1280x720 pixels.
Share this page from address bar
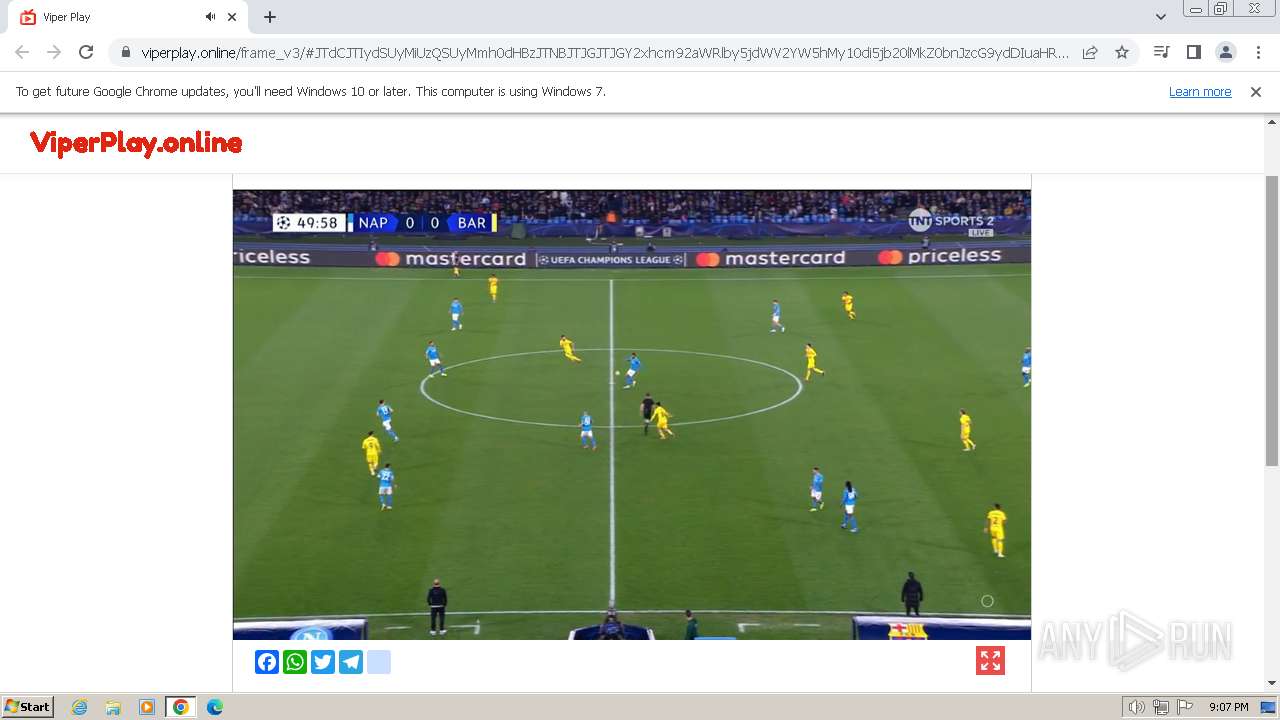point(1090,53)
